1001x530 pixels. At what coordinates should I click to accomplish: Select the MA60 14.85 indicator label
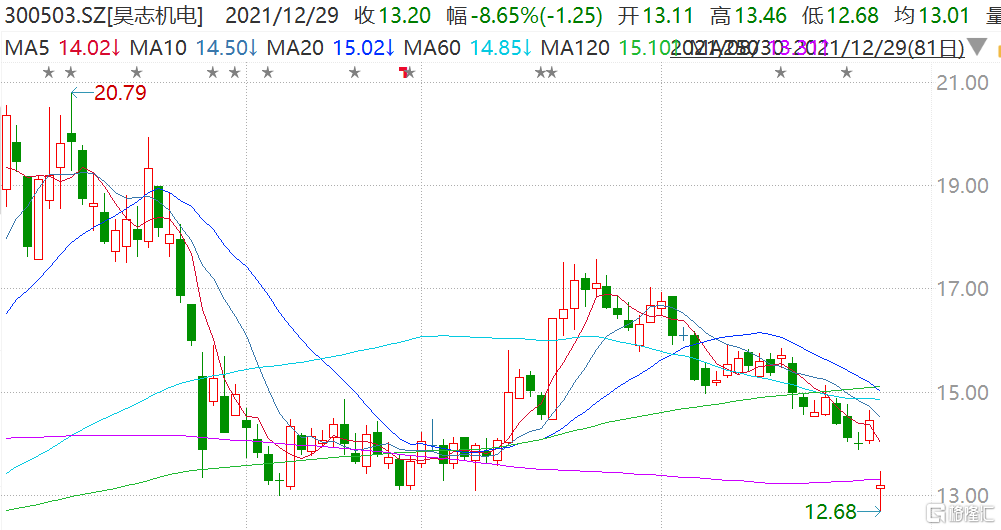pyautogui.click(x=467, y=47)
